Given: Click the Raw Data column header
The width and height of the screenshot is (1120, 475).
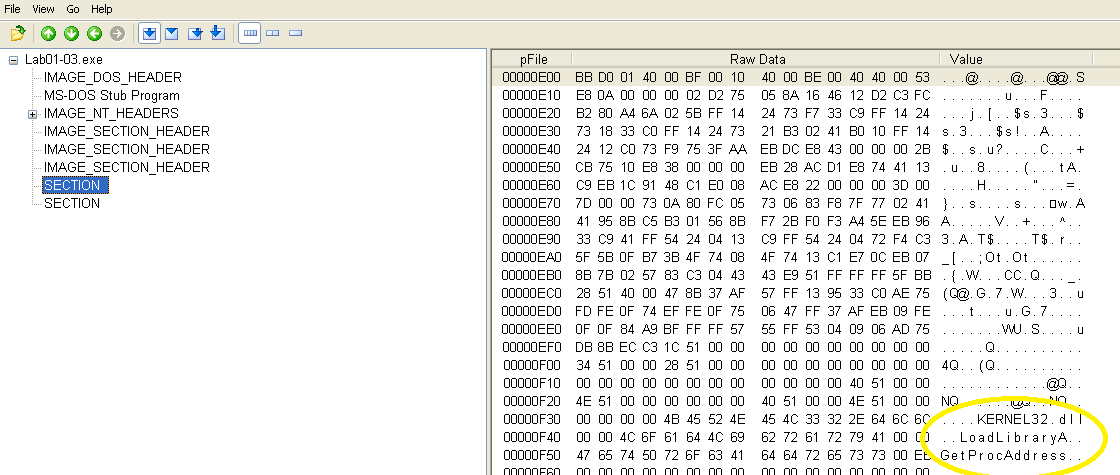Looking at the screenshot, I should coord(757,60).
